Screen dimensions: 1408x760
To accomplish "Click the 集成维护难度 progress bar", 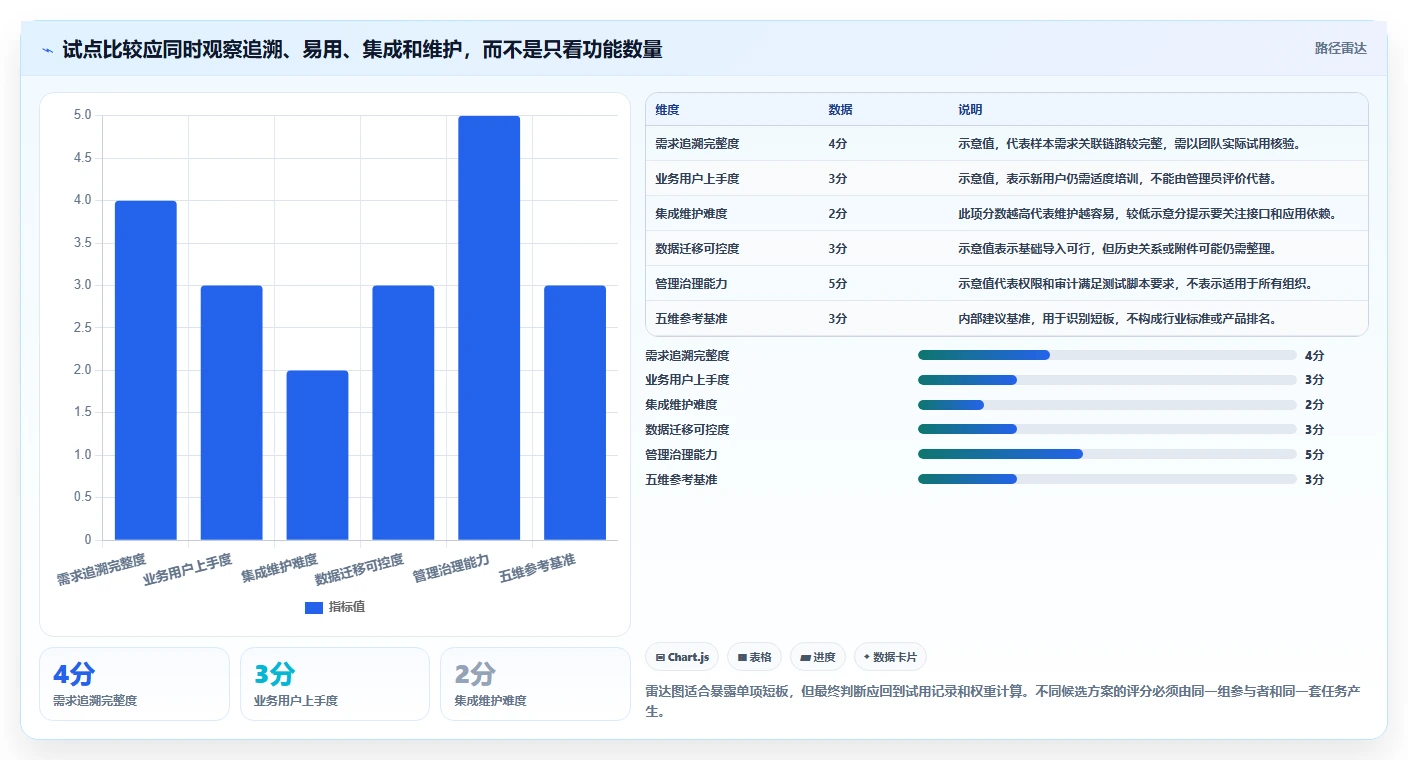I will (1107, 405).
